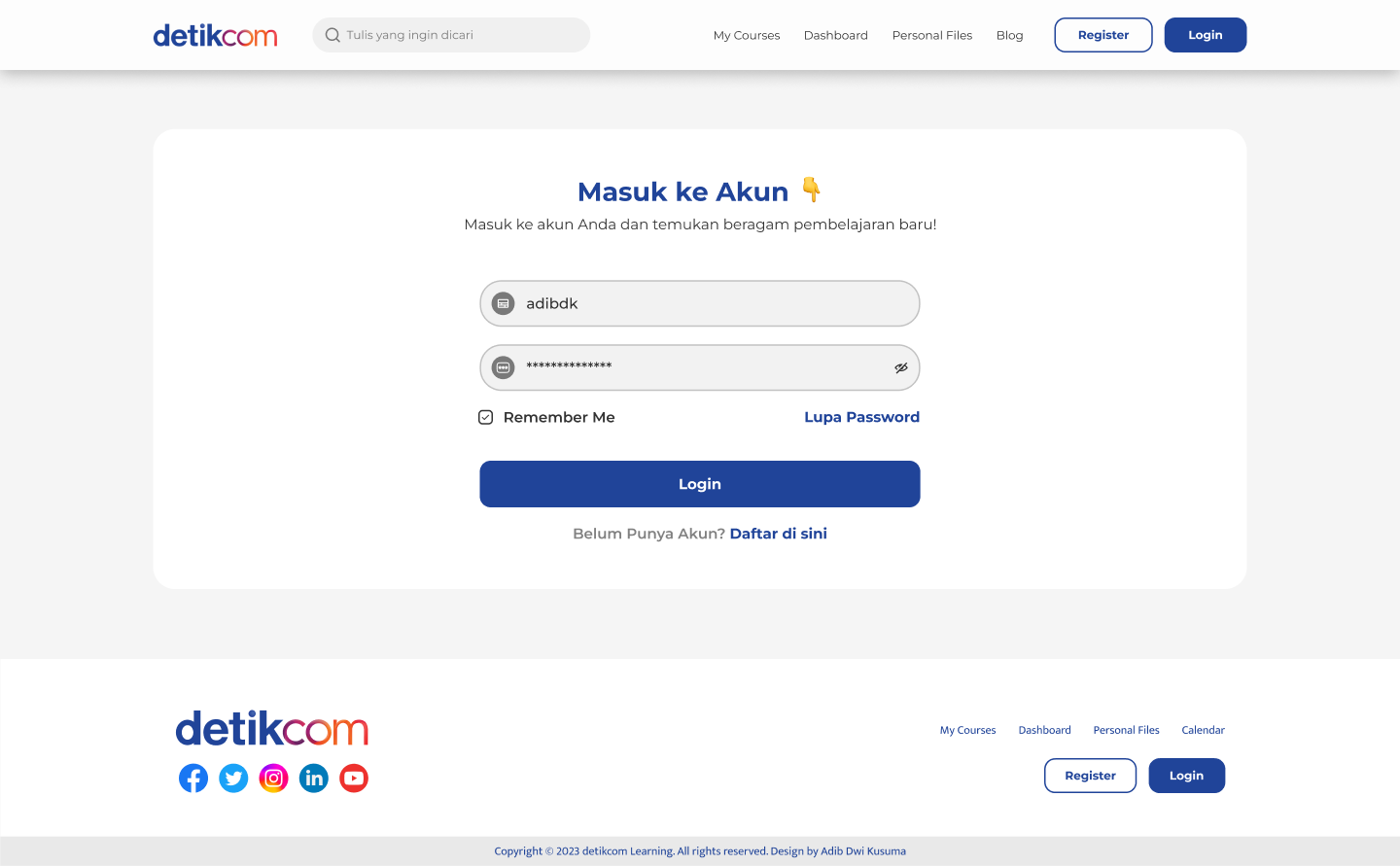Open the Facebook page icon
The height and width of the screenshot is (866, 1400).
pyautogui.click(x=193, y=778)
